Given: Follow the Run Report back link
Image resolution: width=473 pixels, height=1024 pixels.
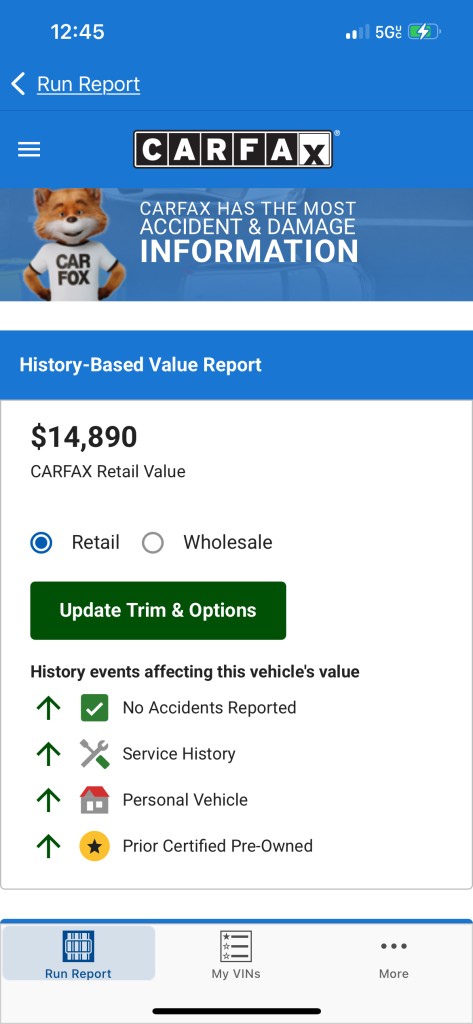Looking at the screenshot, I should [x=88, y=84].
